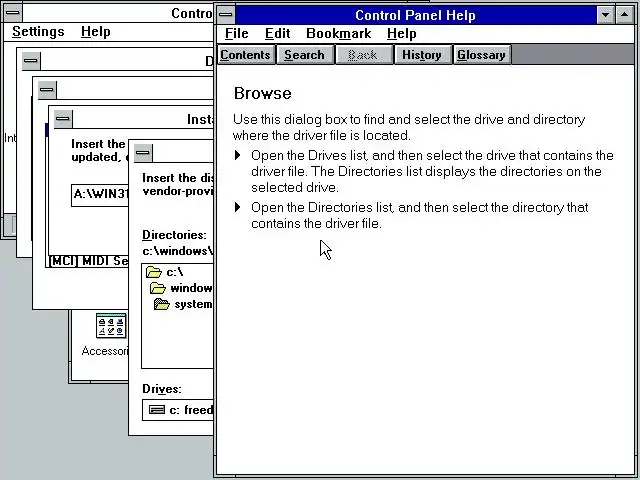Open the Drivers dialog's system menu box
This screenshot has height=480, width=640.
(31, 61)
